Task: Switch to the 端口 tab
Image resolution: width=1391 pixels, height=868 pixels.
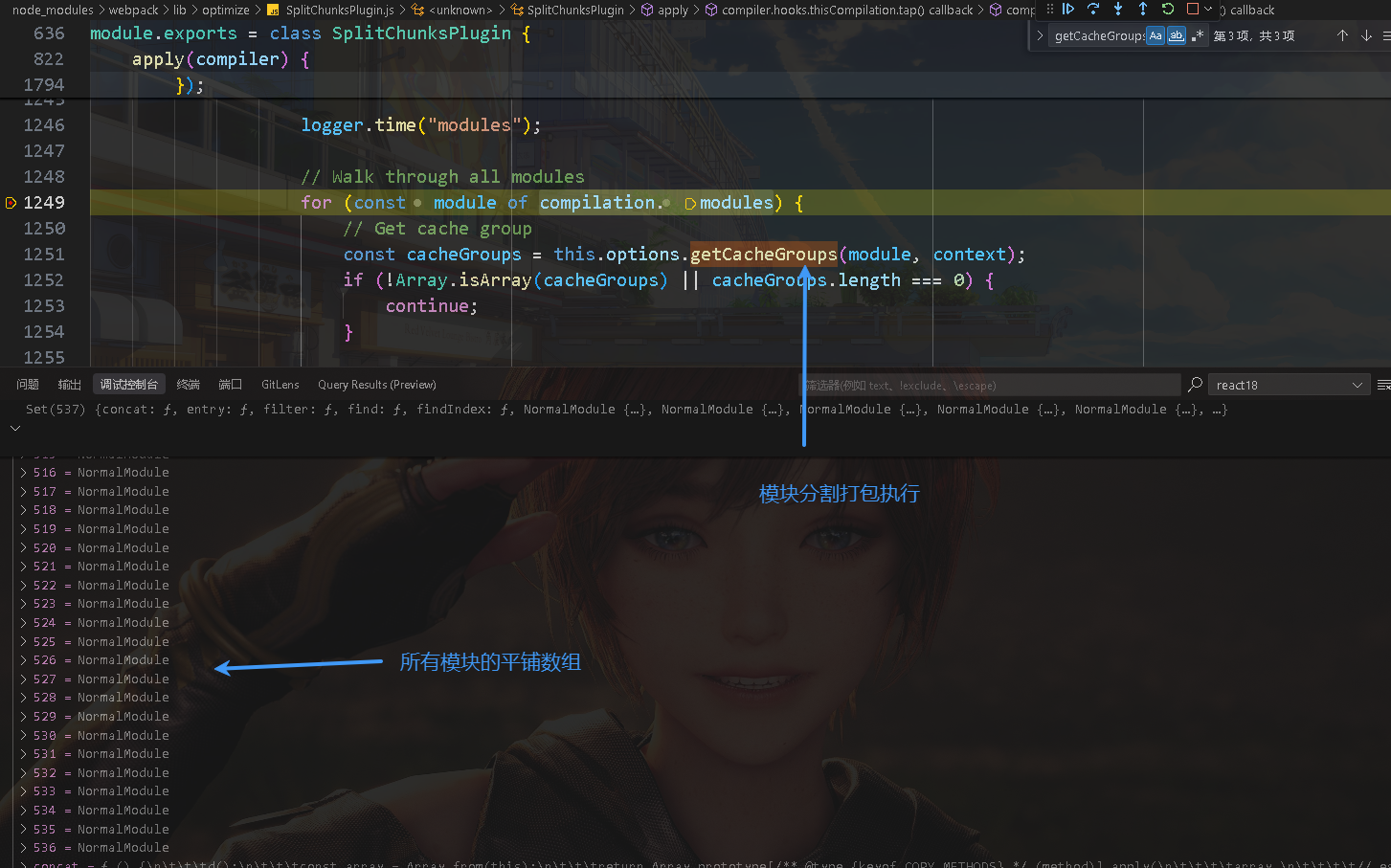Action: (230, 385)
